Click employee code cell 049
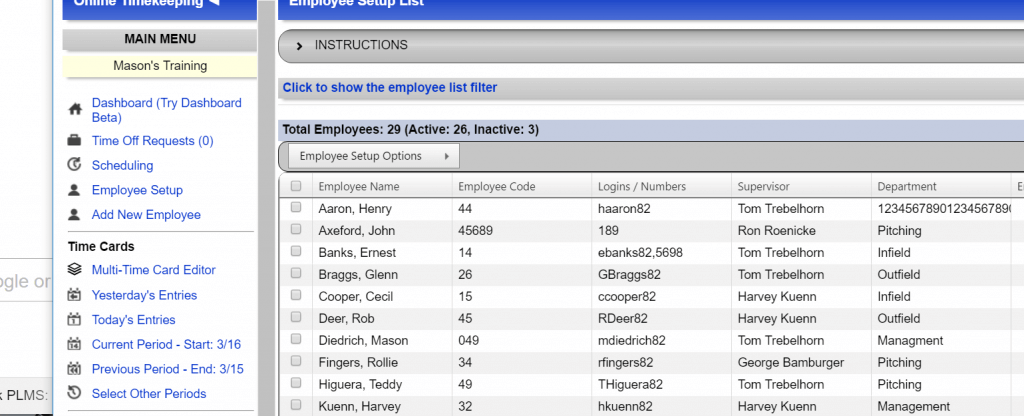 coord(468,340)
